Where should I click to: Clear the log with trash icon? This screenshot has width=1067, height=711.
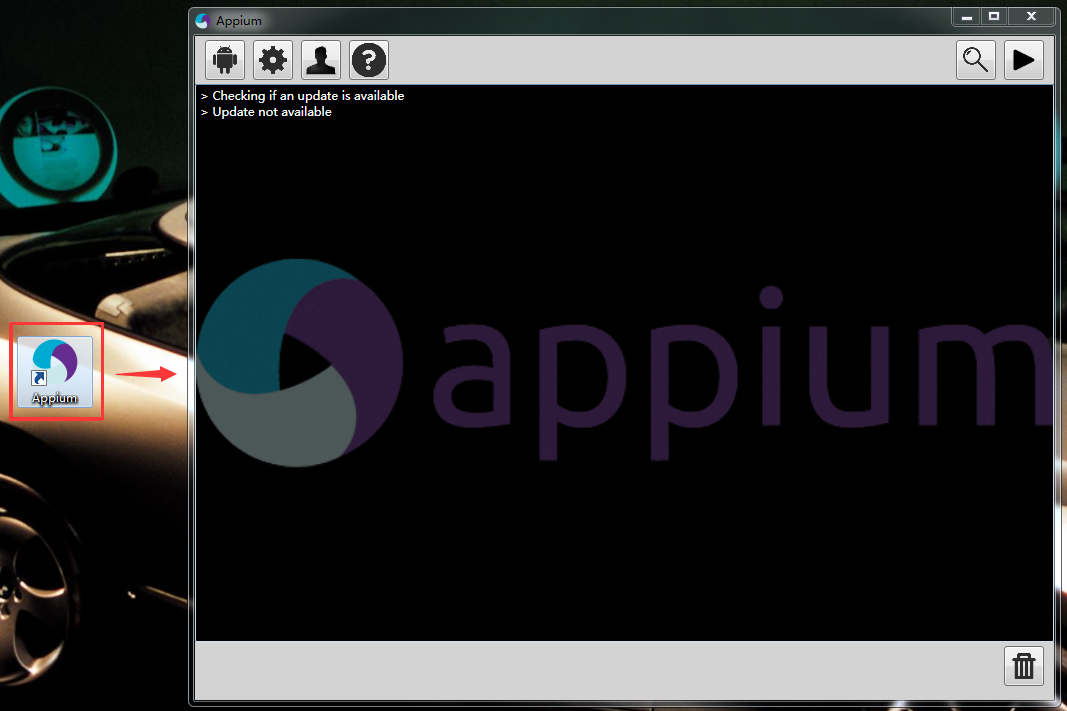pos(1024,665)
